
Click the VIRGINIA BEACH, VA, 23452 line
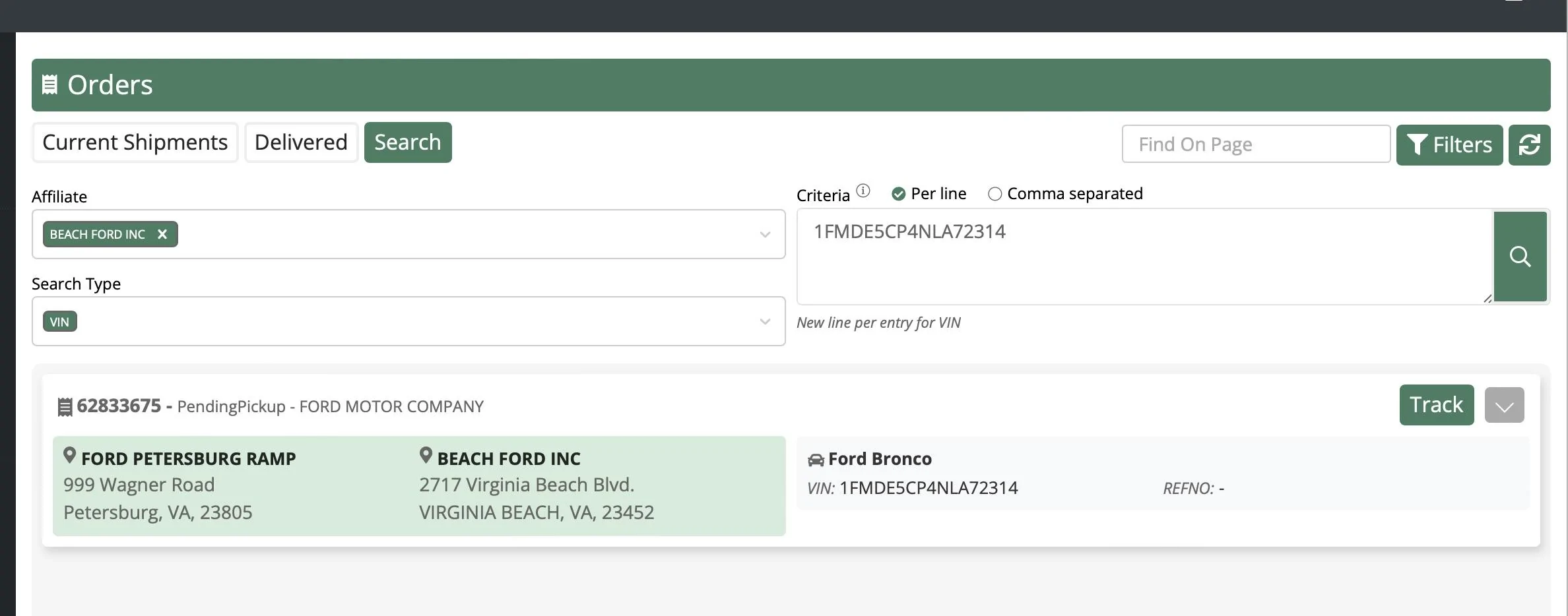pos(537,512)
